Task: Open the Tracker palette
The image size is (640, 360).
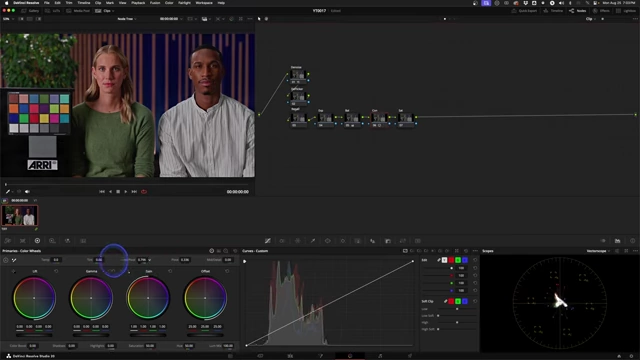Action: 343,241
